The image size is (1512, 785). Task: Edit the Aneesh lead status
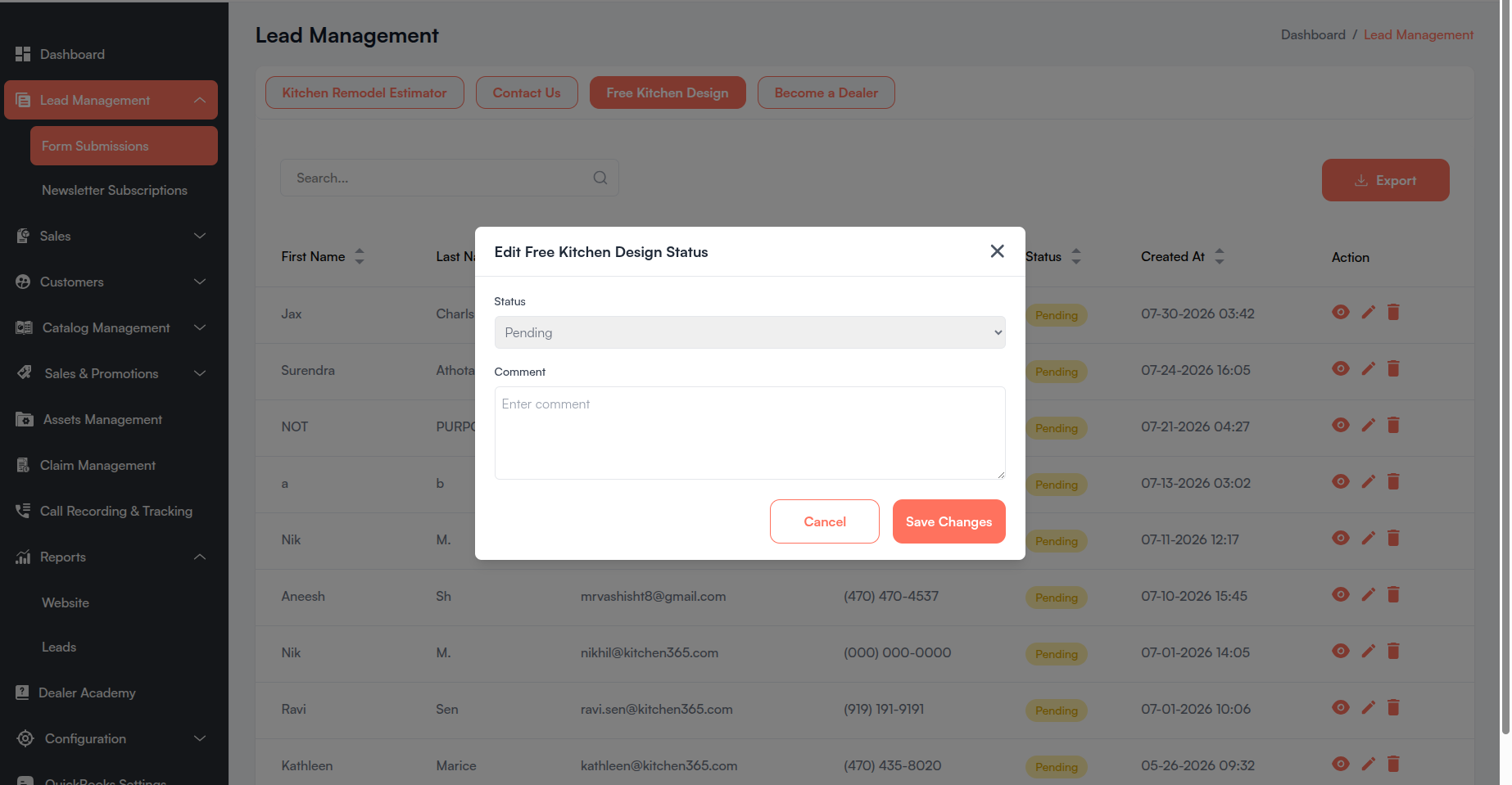[x=1368, y=594]
